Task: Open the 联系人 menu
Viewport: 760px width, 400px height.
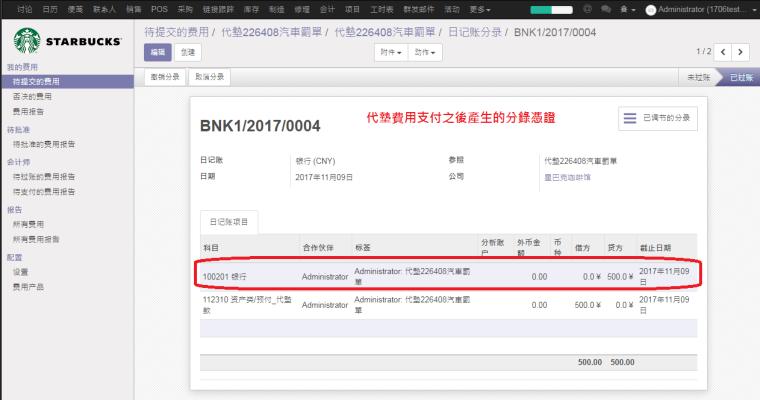Action: pyautogui.click(x=104, y=9)
